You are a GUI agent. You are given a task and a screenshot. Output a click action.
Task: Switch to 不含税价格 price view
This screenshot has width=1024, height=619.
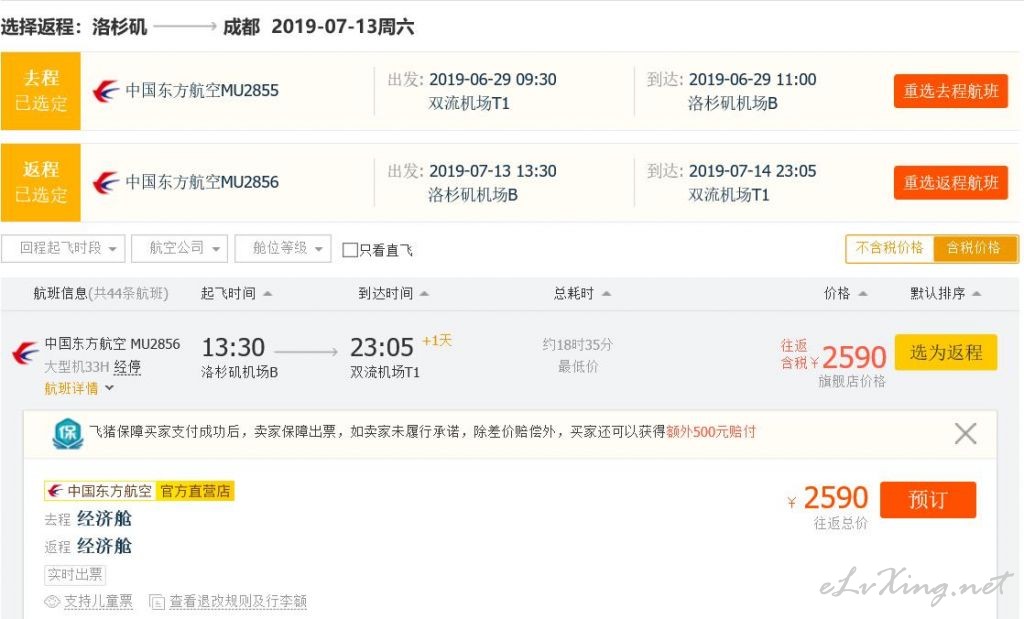(x=889, y=248)
